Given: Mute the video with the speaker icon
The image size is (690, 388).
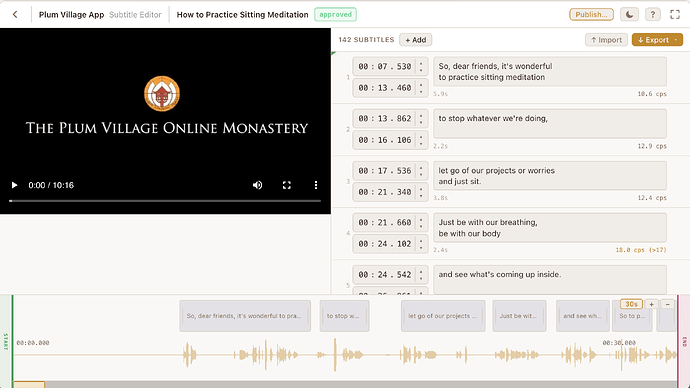Looking at the screenshot, I should 257,185.
